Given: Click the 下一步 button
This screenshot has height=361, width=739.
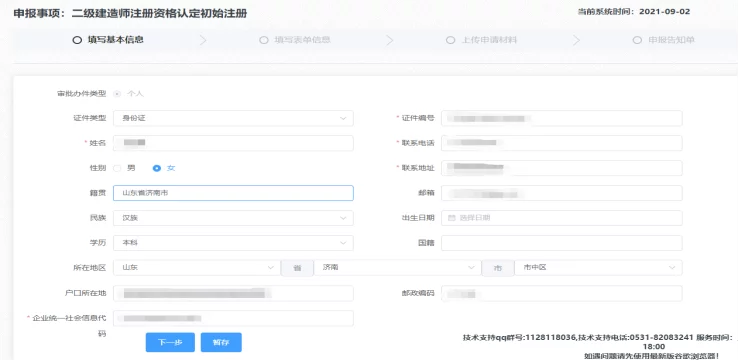Looking at the screenshot, I should [x=170, y=343].
